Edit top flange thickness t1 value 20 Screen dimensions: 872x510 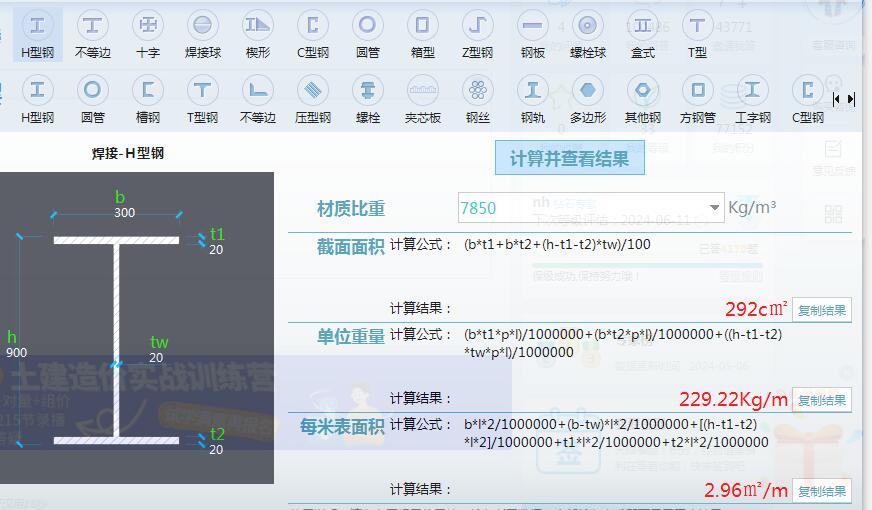click(216, 250)
